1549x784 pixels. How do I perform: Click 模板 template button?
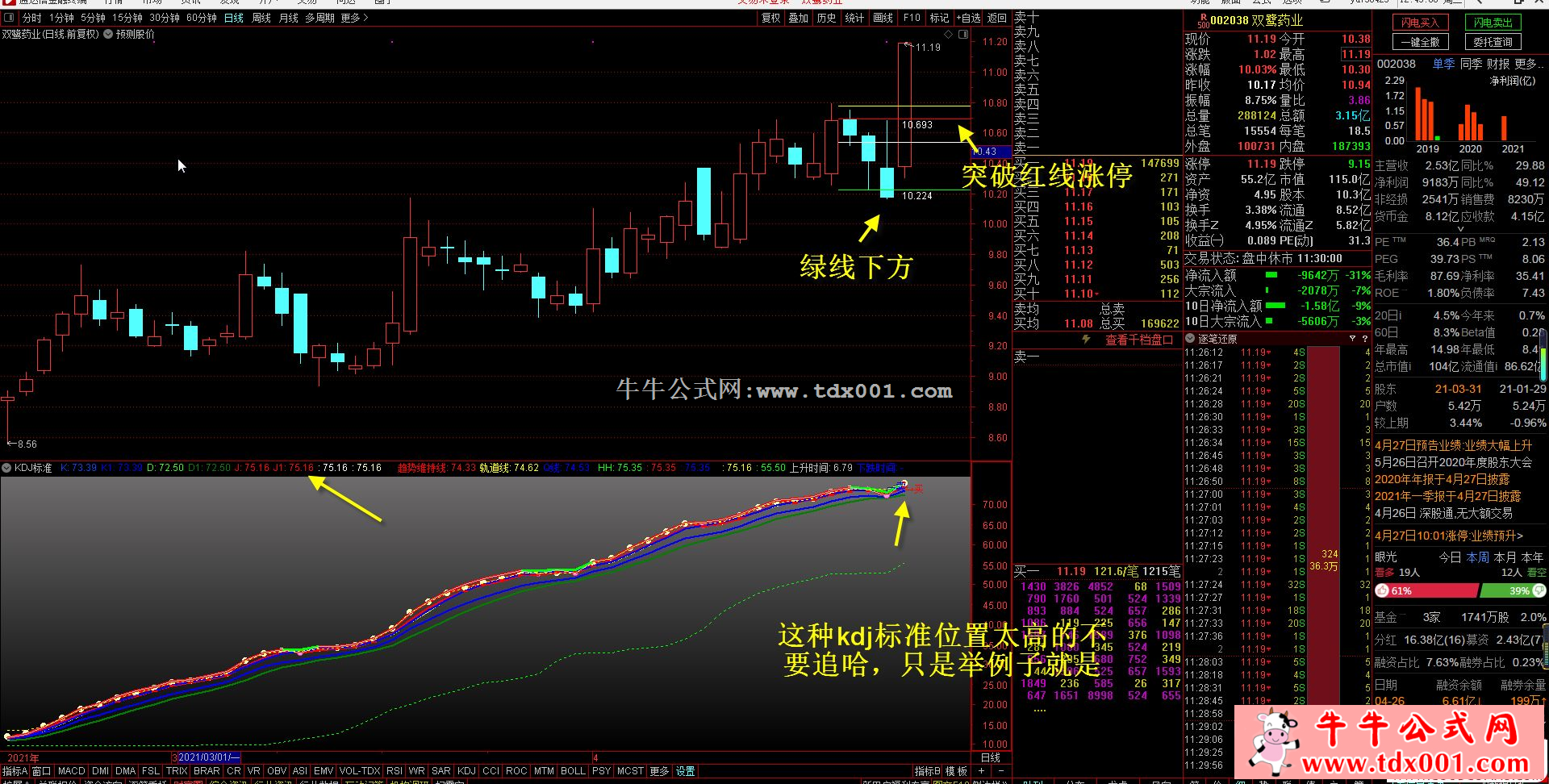957,771
